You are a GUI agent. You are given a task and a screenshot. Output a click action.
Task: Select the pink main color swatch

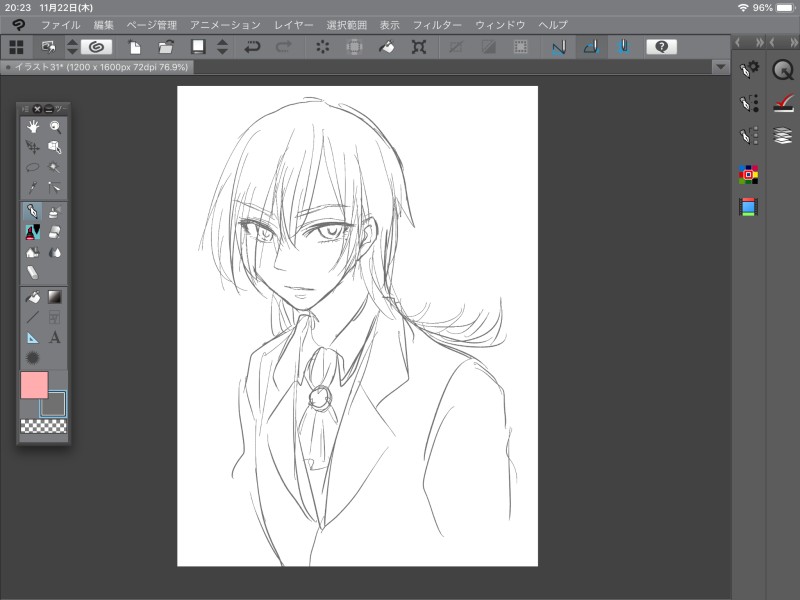34,385
